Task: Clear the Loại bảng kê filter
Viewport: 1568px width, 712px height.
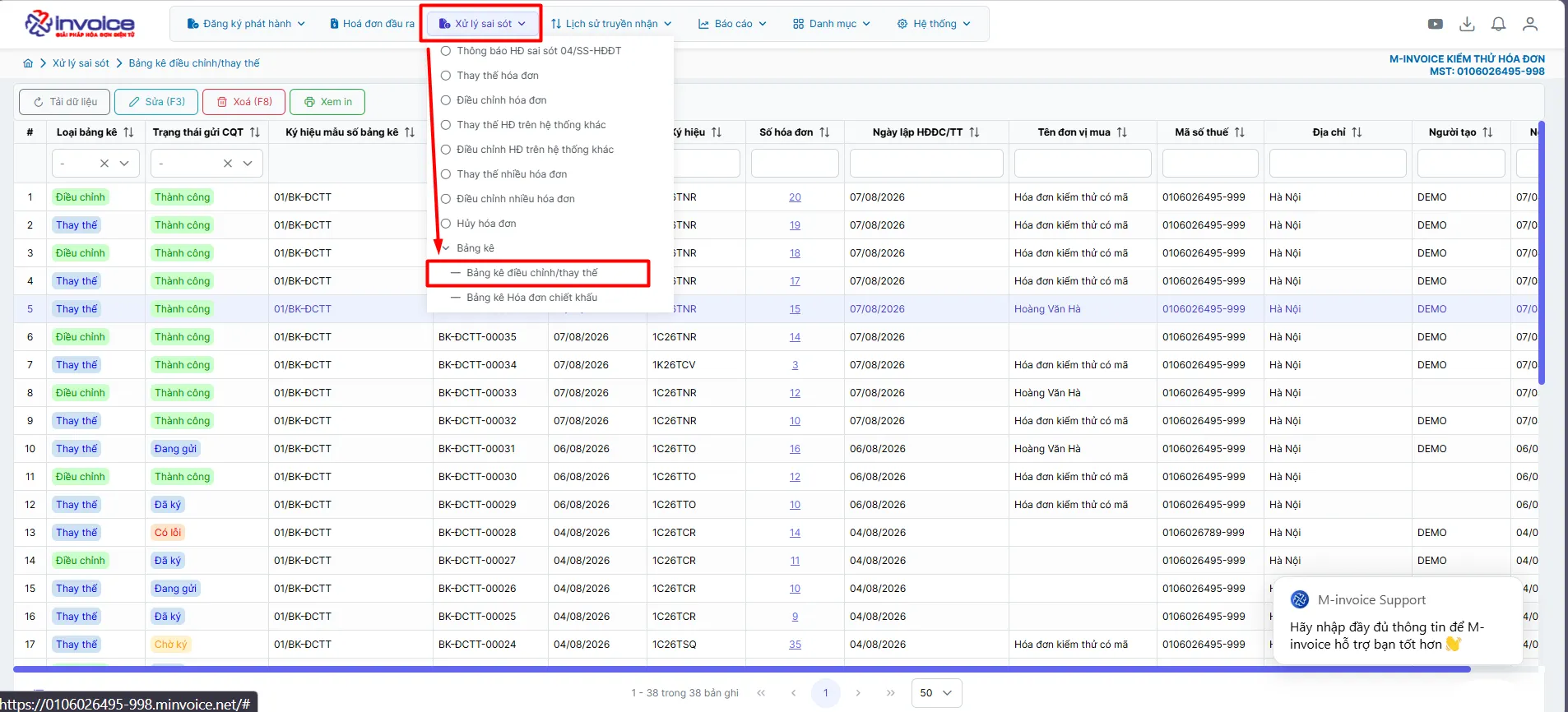Action: coord(104,164)
